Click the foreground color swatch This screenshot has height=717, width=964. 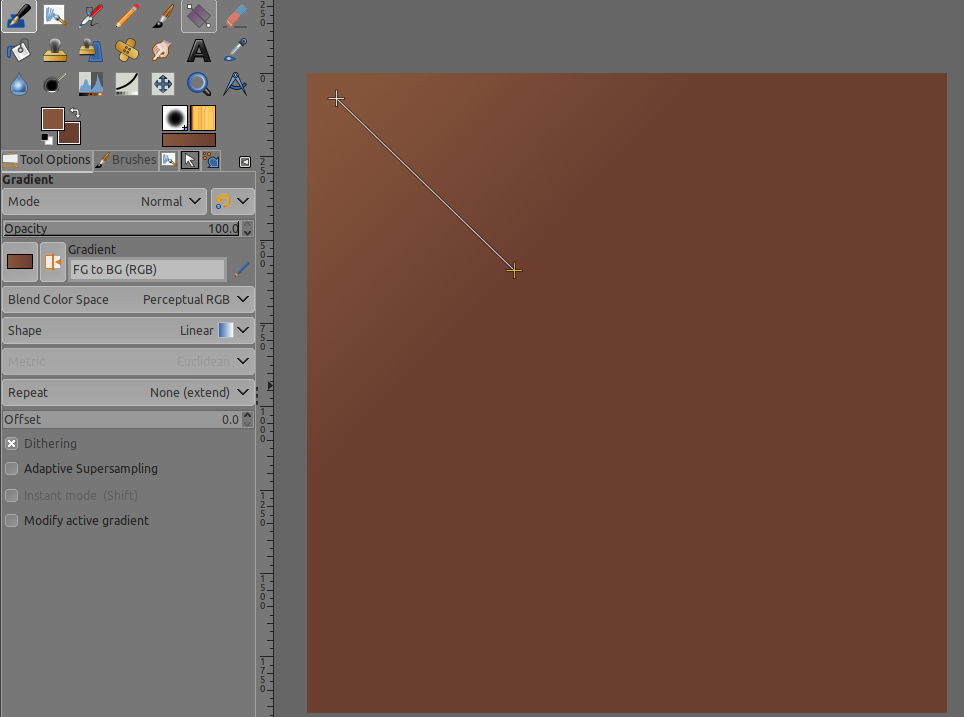52,119
